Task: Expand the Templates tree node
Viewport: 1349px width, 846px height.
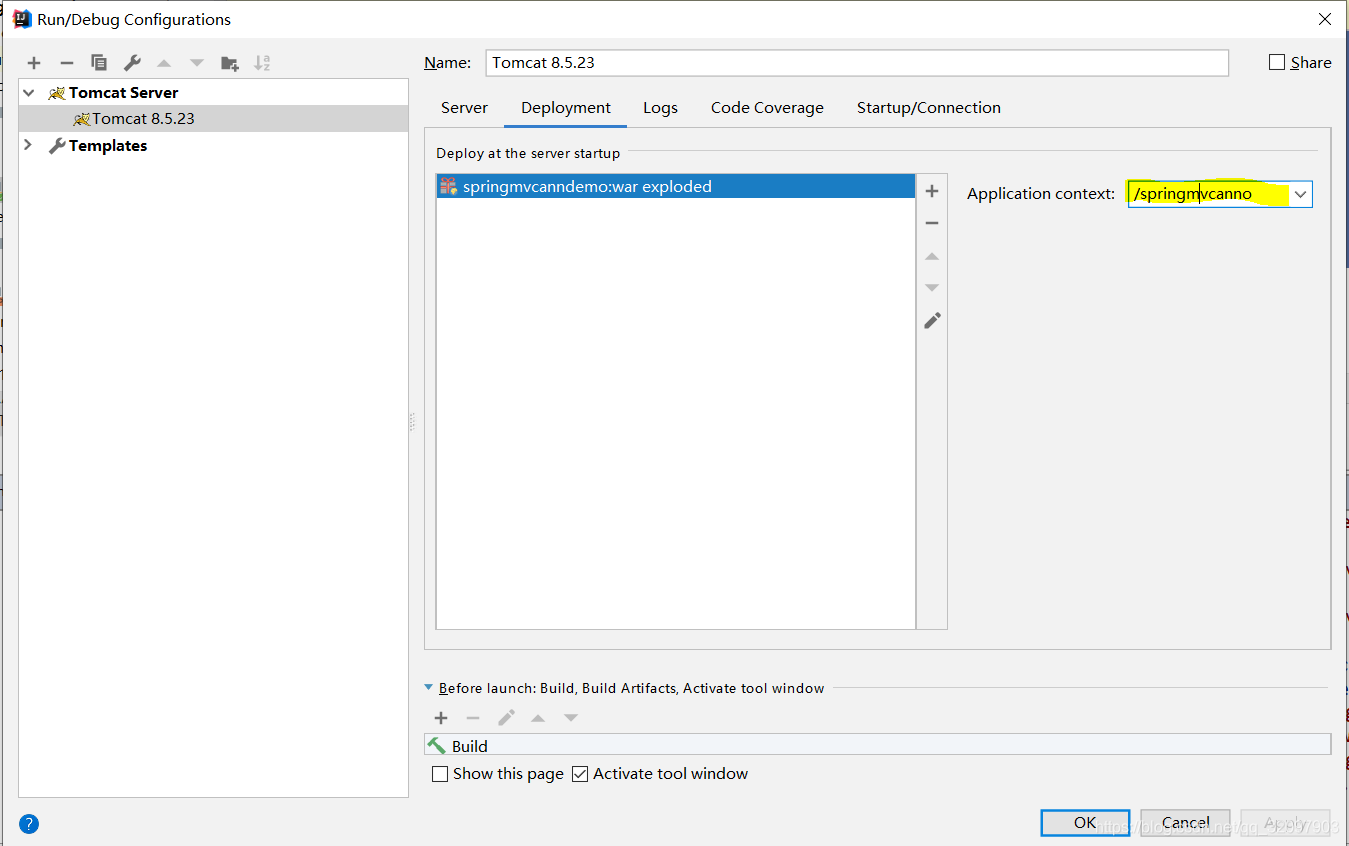Action: (28, 146)
